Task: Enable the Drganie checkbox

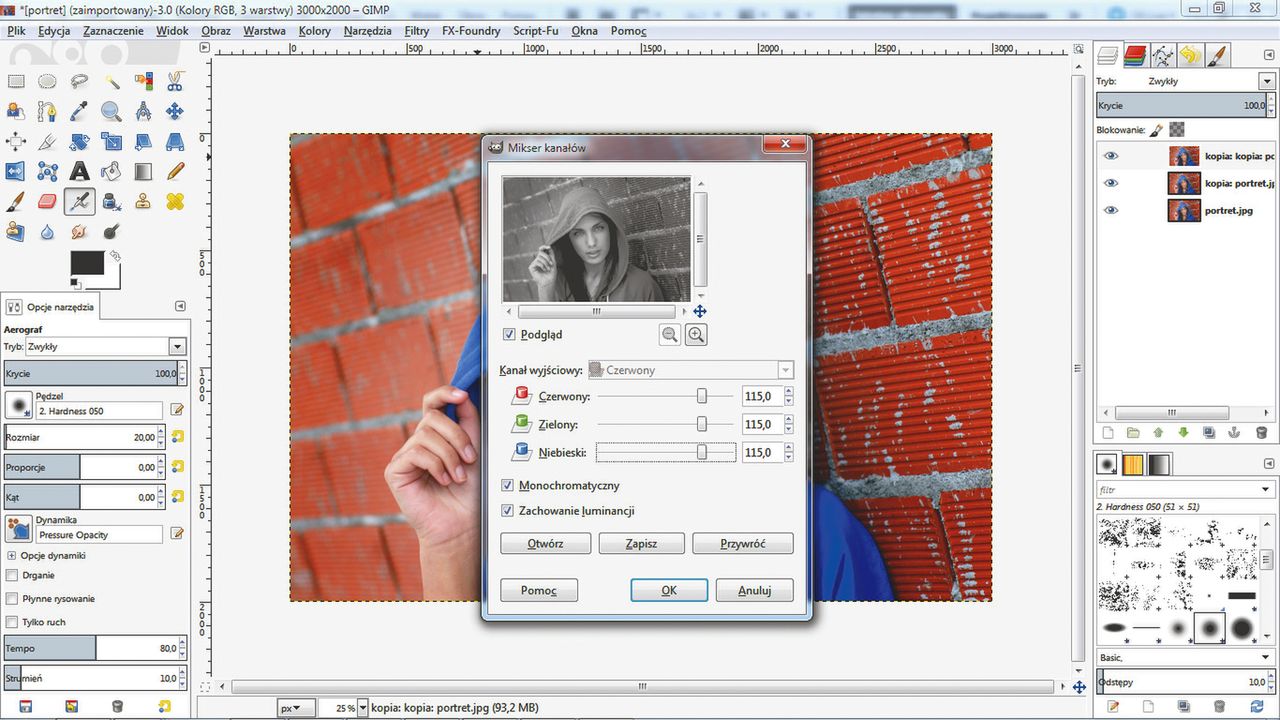Action: (12, 575)
